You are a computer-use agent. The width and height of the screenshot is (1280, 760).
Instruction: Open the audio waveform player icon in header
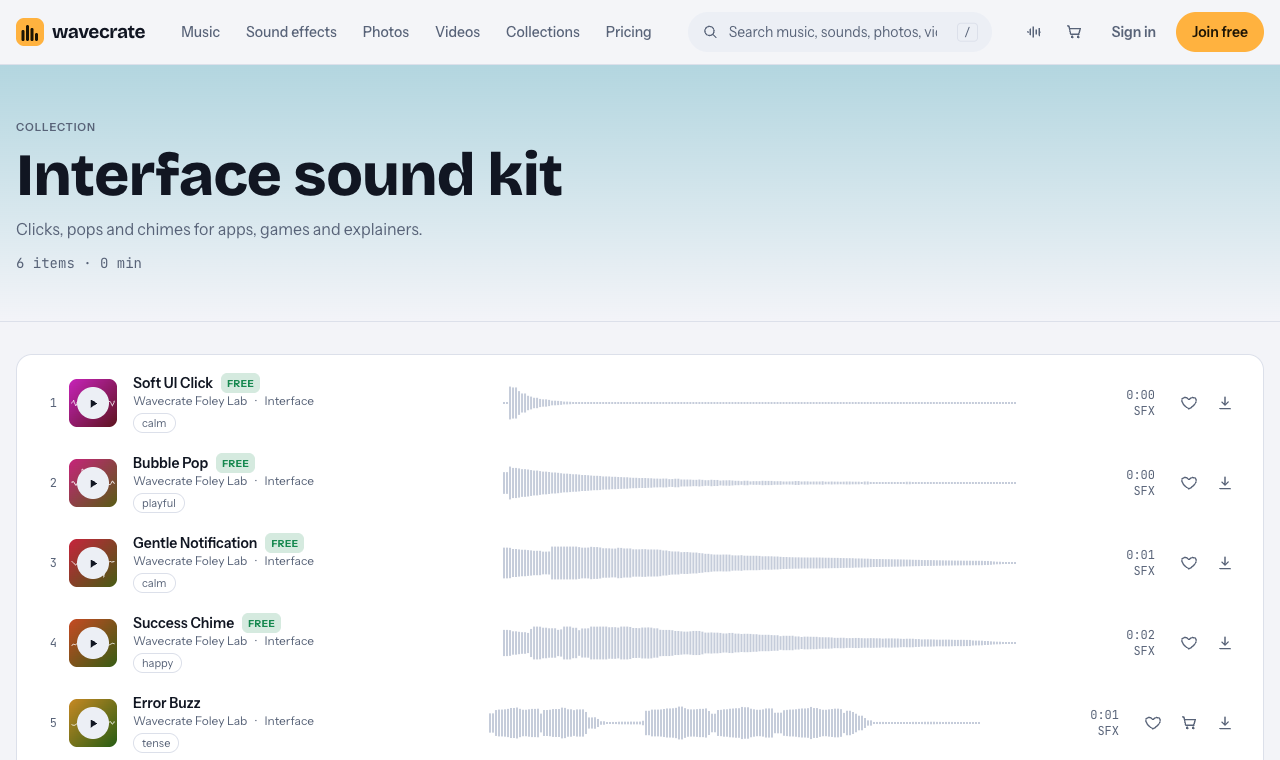point(1034,32)
